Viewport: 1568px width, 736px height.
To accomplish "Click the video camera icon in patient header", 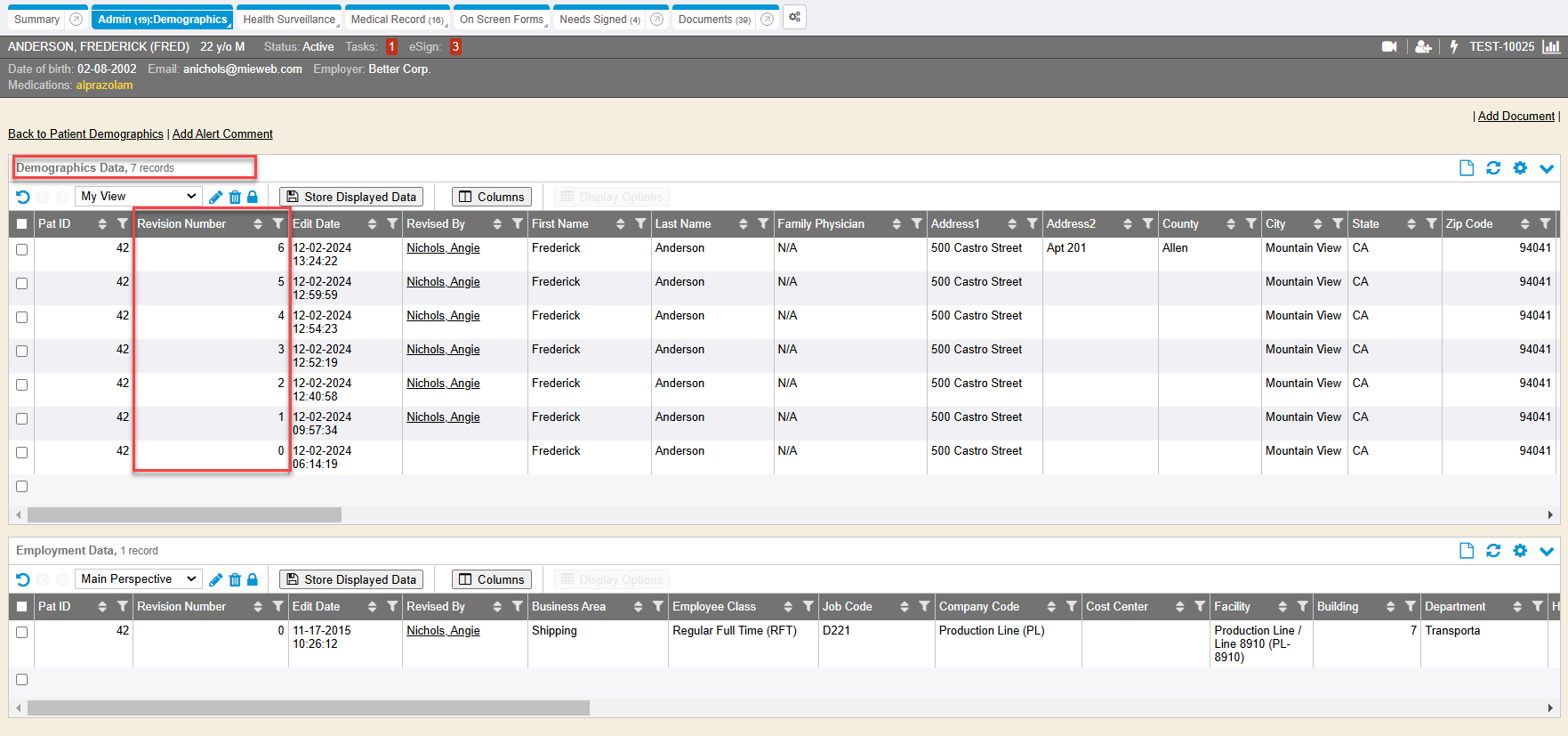I will [1388, 47].
